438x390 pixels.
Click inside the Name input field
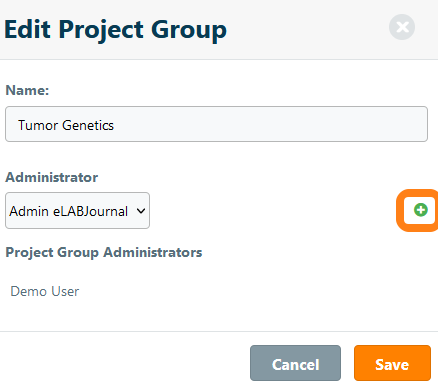pyautogui.click(x=216, y=124)
